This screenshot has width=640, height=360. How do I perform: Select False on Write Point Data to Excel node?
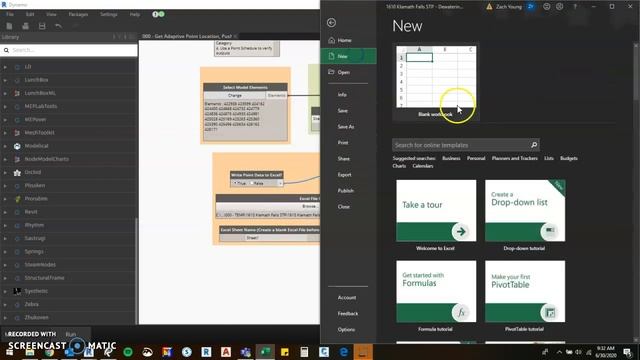(x=256, y=183)
